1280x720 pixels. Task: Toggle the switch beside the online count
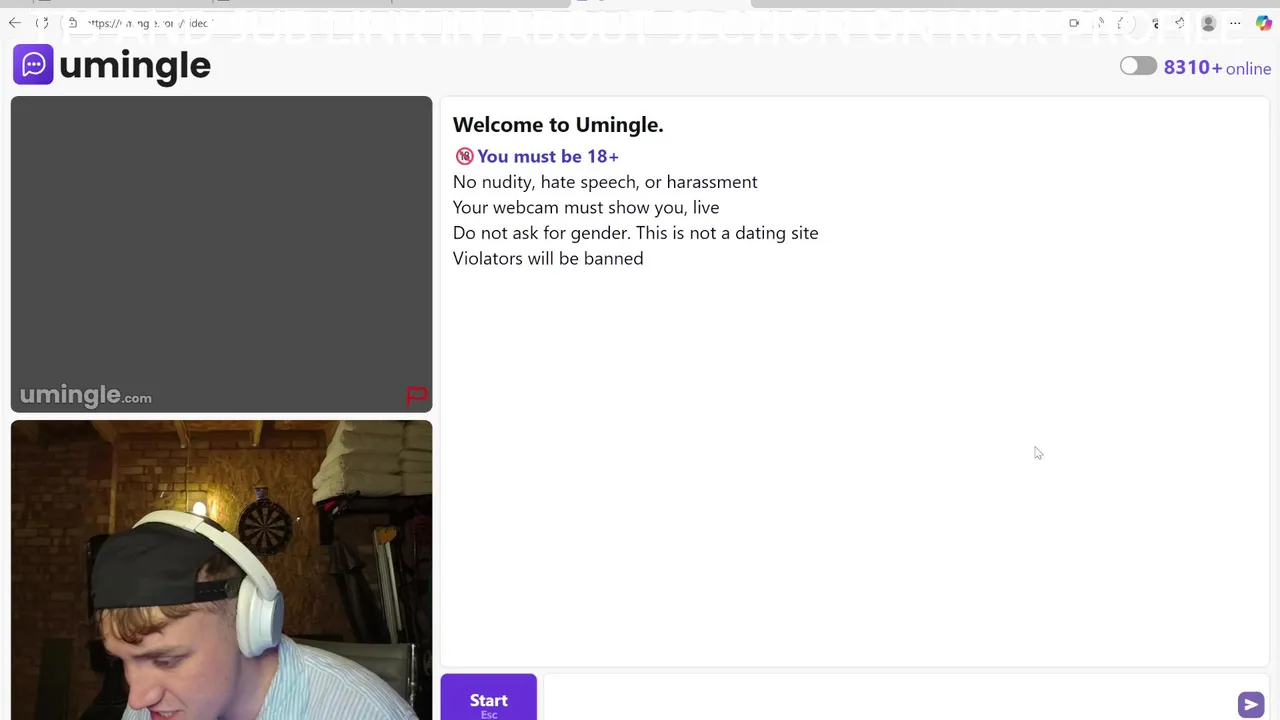click(x=1138, y=66)
